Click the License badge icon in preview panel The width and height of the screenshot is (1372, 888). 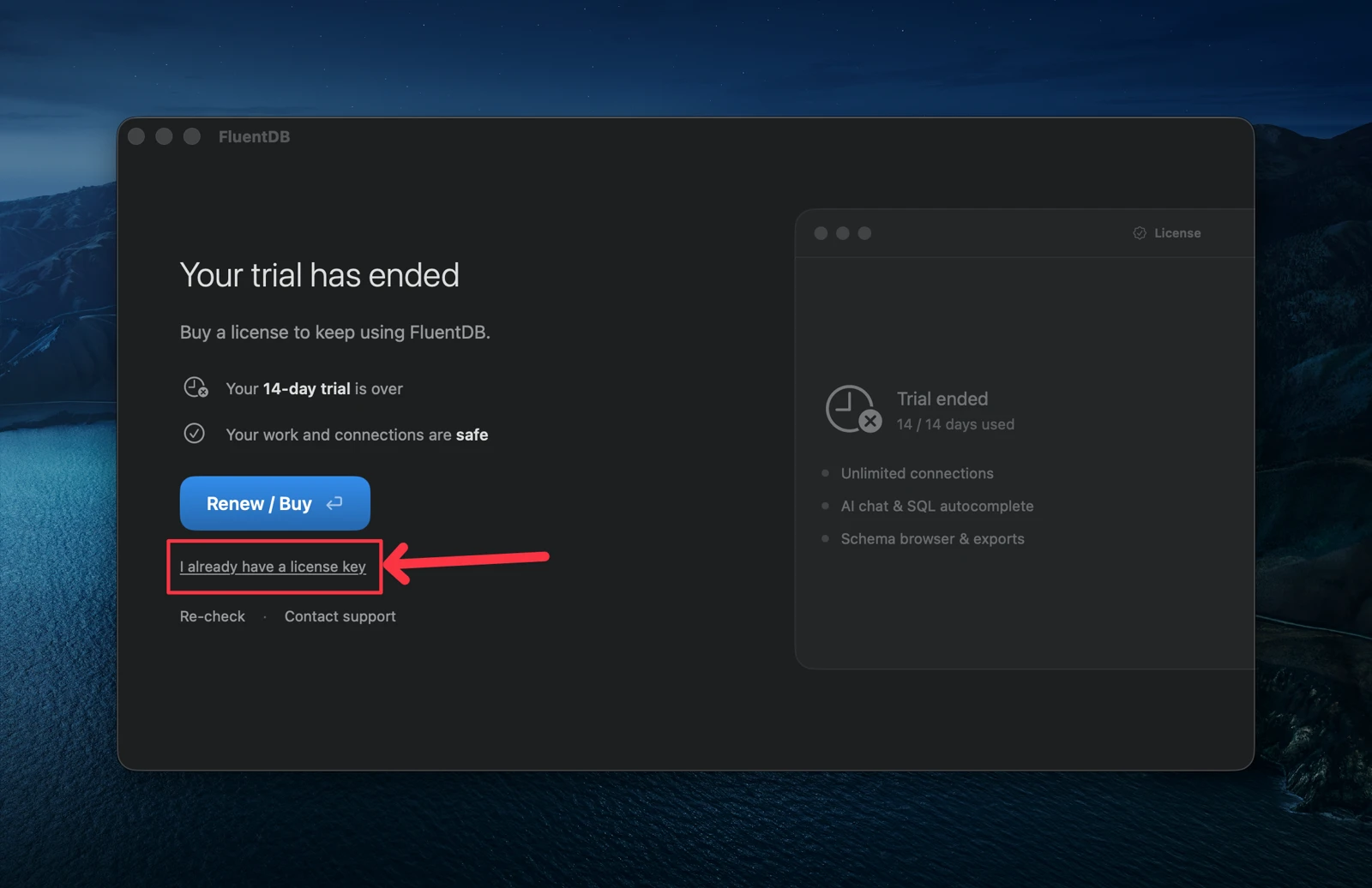click(x=1140, y=233)
